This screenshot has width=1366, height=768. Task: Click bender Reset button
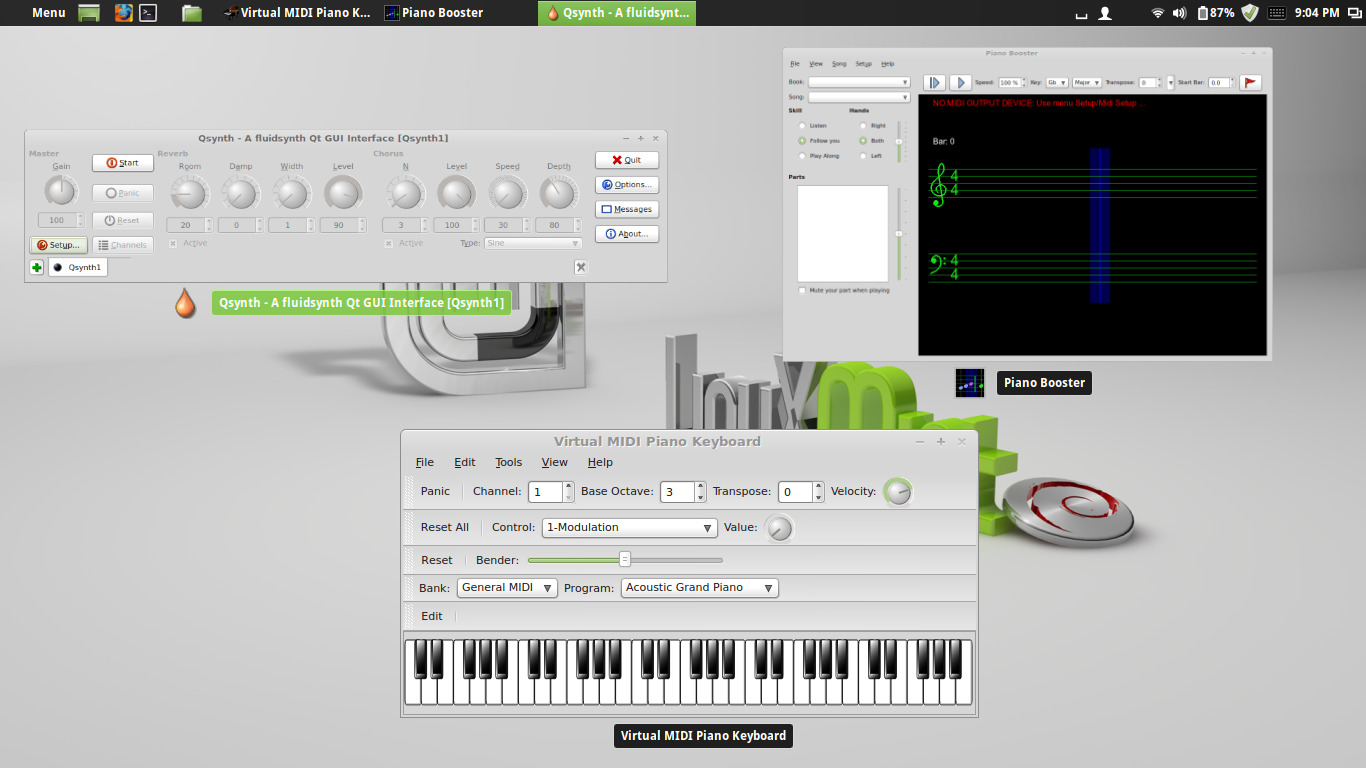coord(437,560)
